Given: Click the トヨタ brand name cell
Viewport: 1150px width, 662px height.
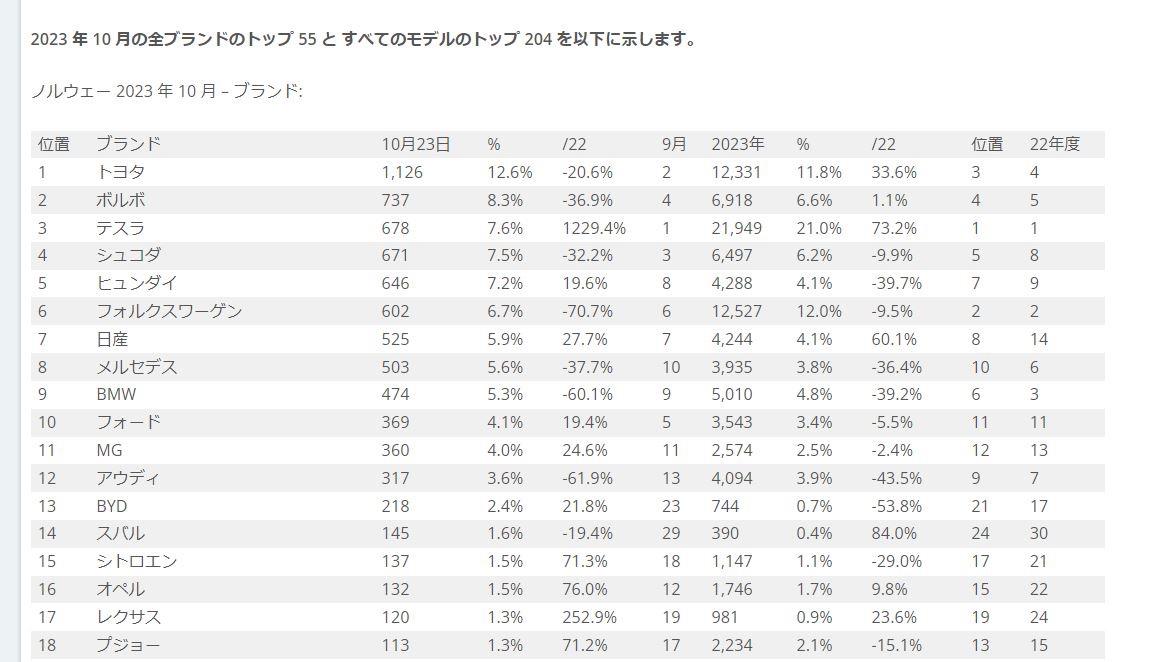Looking at the screenshot, I should [121, 172].
